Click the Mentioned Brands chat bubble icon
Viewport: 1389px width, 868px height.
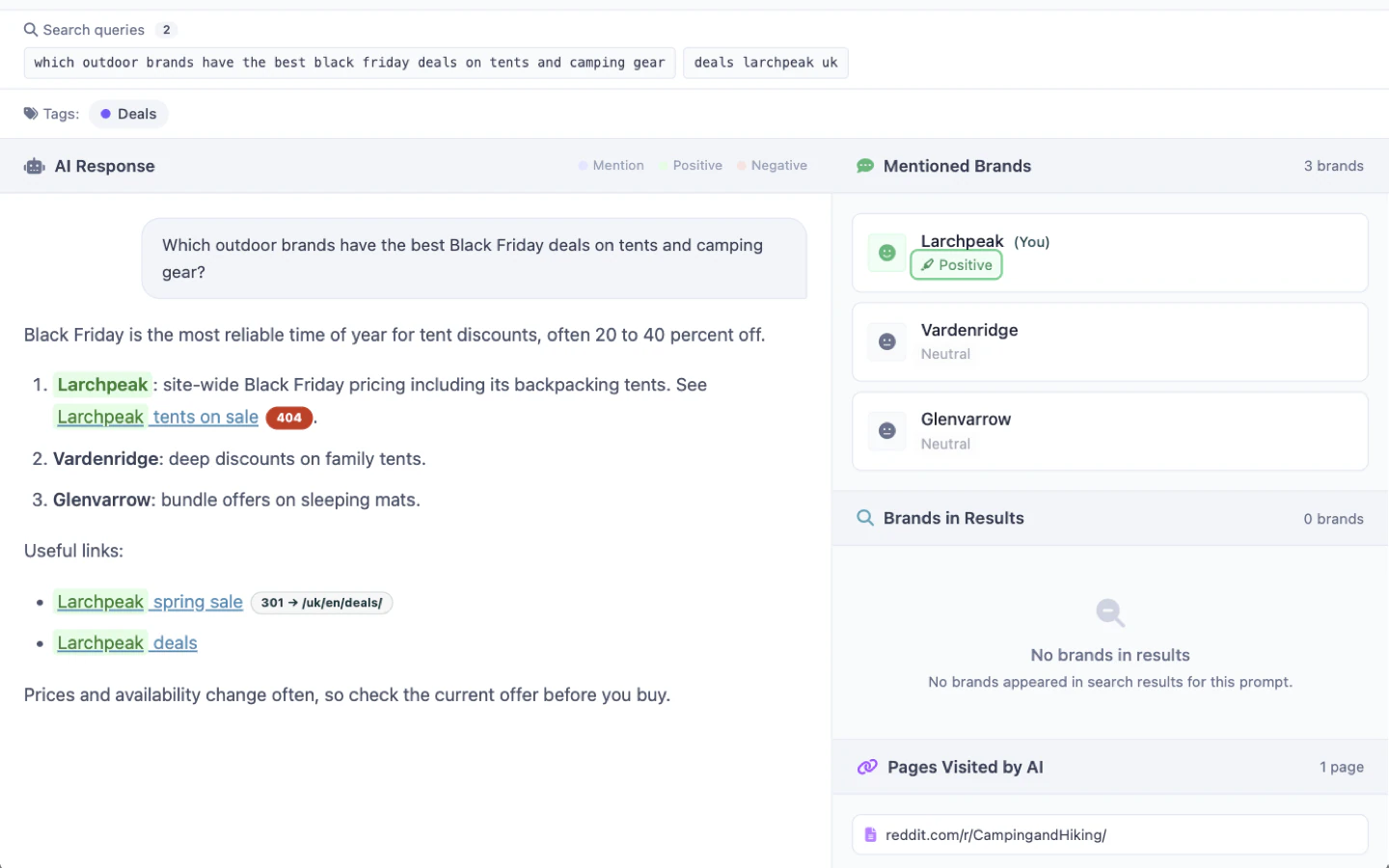865,166
